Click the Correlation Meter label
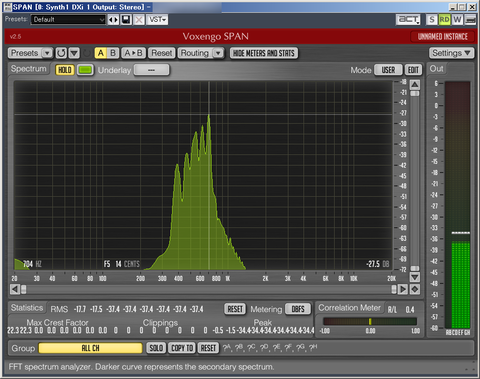This screenshot has width=480, height=379. [x=349, y=308]
